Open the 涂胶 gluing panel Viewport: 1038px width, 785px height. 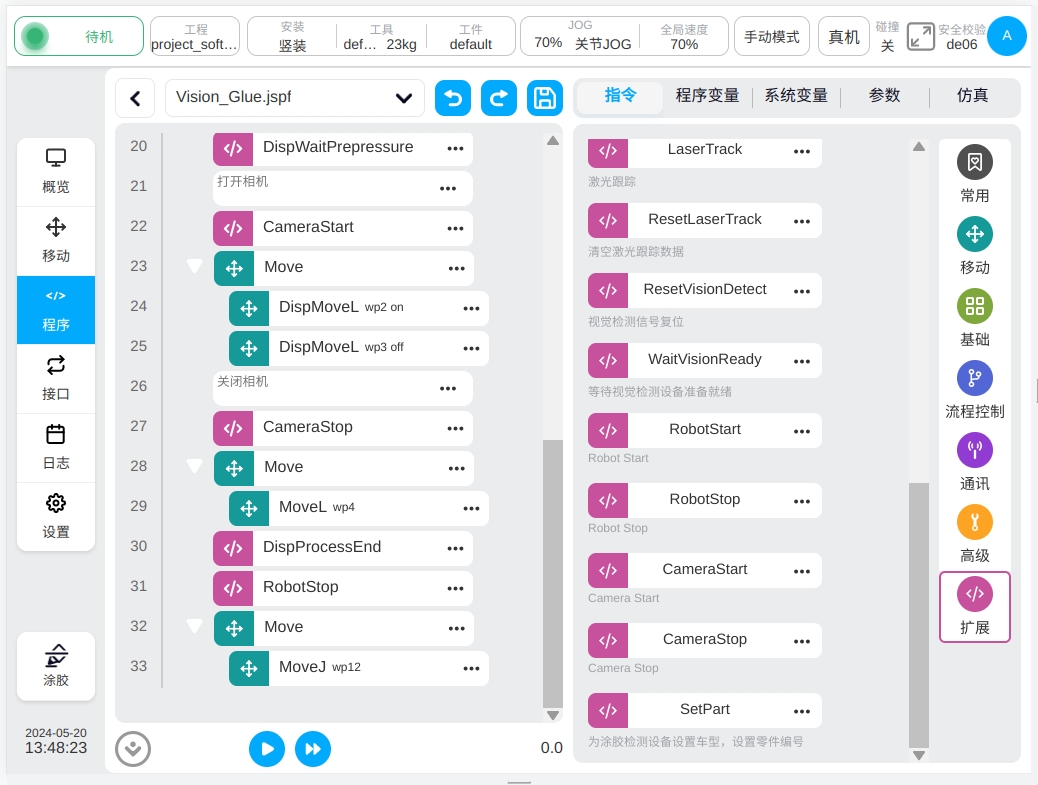point(56,666)
